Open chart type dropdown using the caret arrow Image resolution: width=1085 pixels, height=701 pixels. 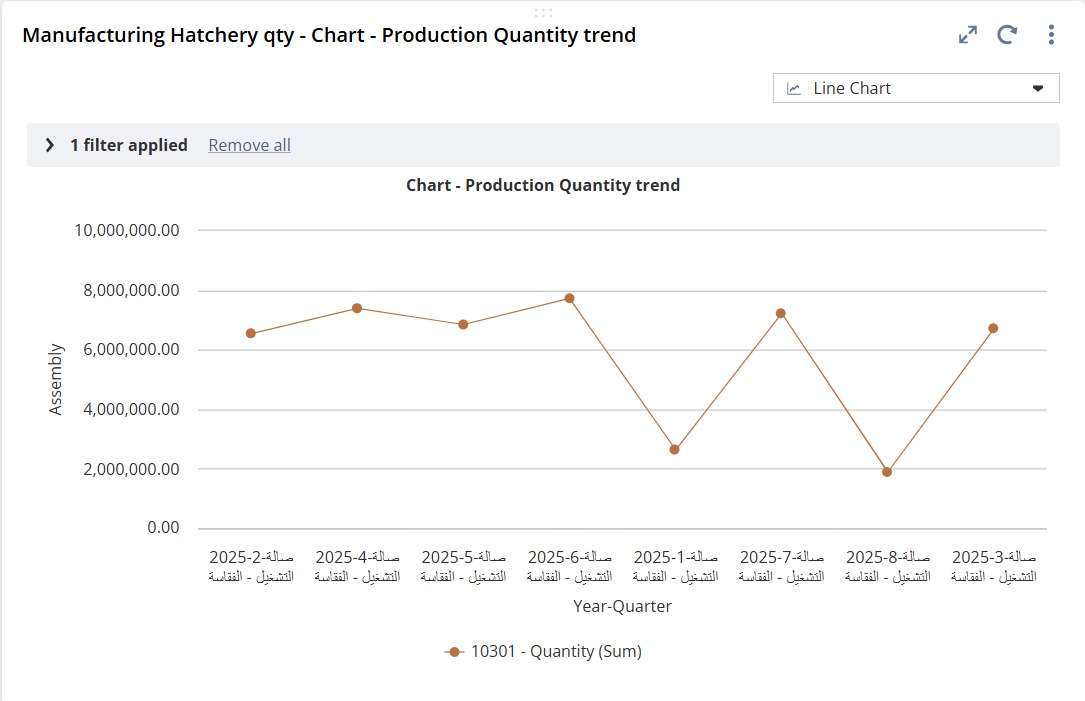point(1038,88)
